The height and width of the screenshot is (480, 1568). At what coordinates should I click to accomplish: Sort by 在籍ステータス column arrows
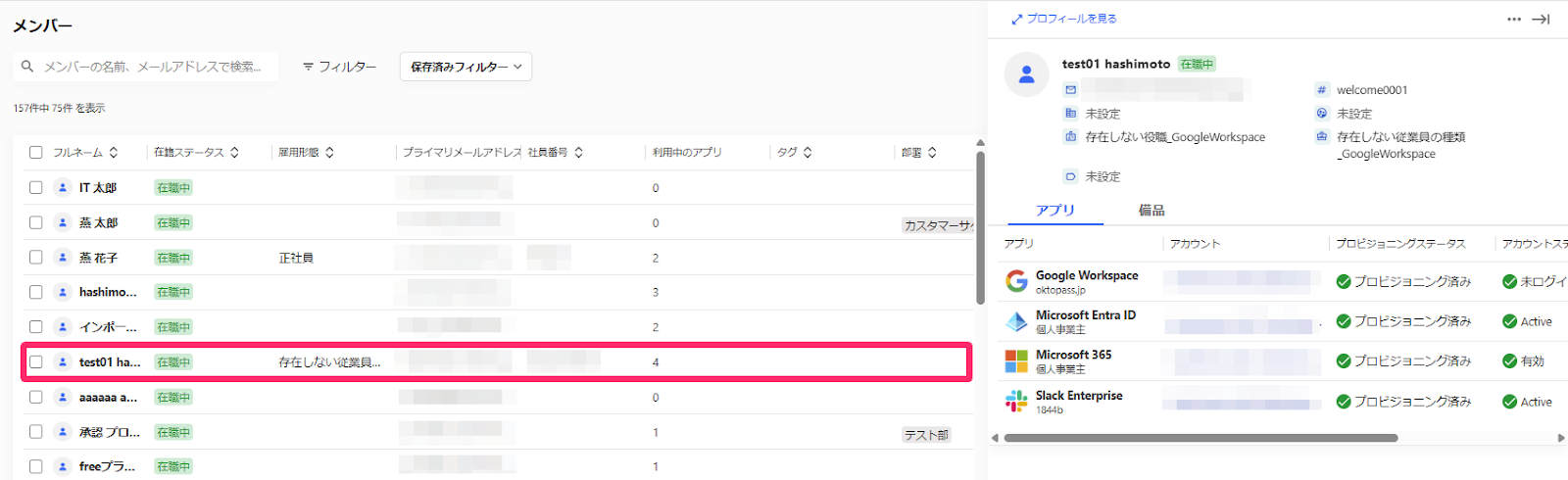click(235, 153)
